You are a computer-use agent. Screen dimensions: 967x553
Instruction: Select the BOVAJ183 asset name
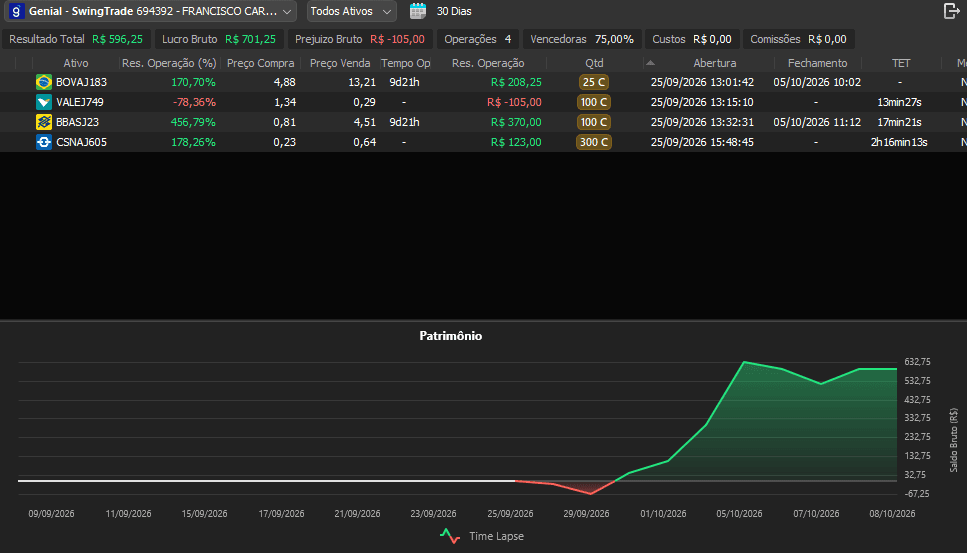coord(81,82)
